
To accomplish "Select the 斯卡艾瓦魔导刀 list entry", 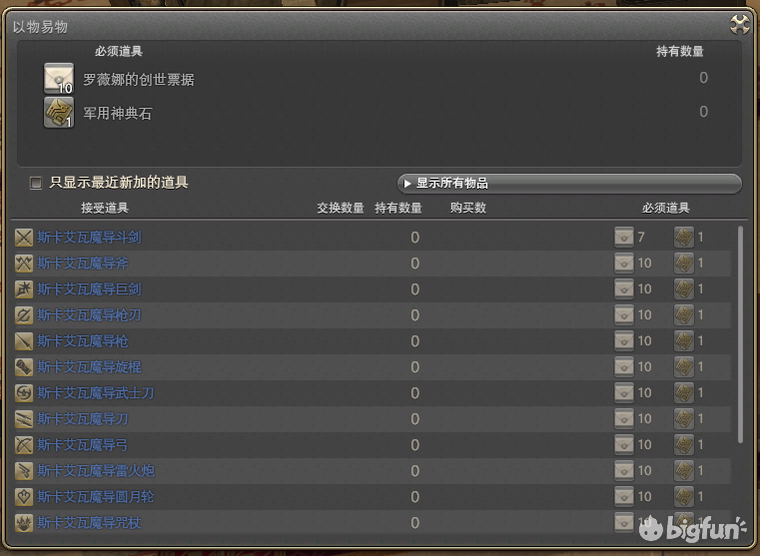I will [x=372, y=419].
